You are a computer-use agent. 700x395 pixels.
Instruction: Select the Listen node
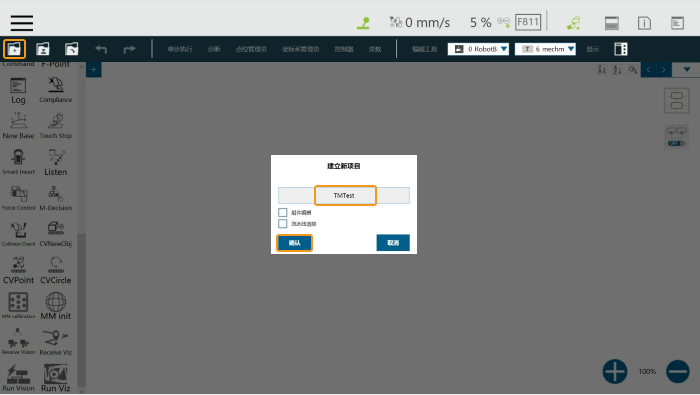(x=56, y=162)
